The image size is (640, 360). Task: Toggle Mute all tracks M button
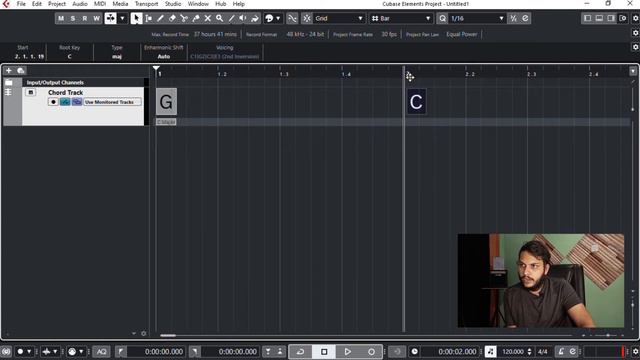point(61,18)
